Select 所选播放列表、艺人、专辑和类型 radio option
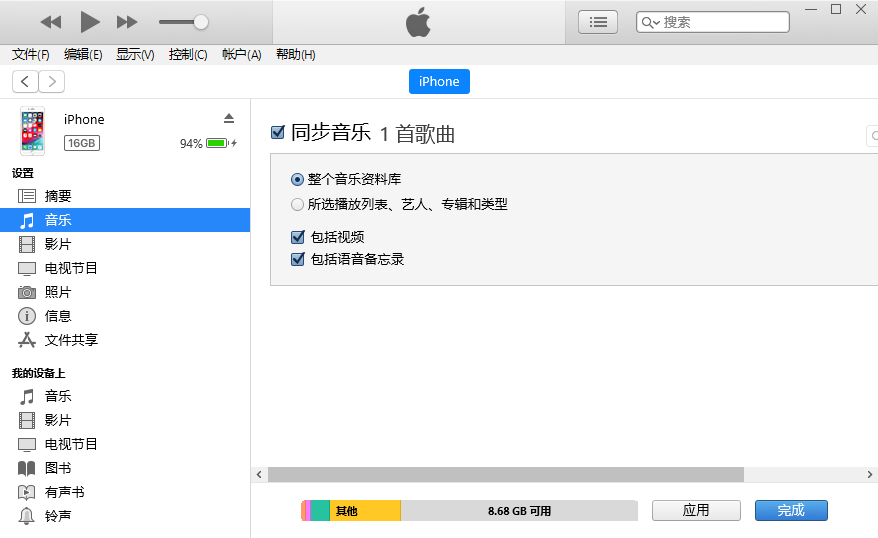This screenshot has height=538, width=878. (x=297, y=204)
